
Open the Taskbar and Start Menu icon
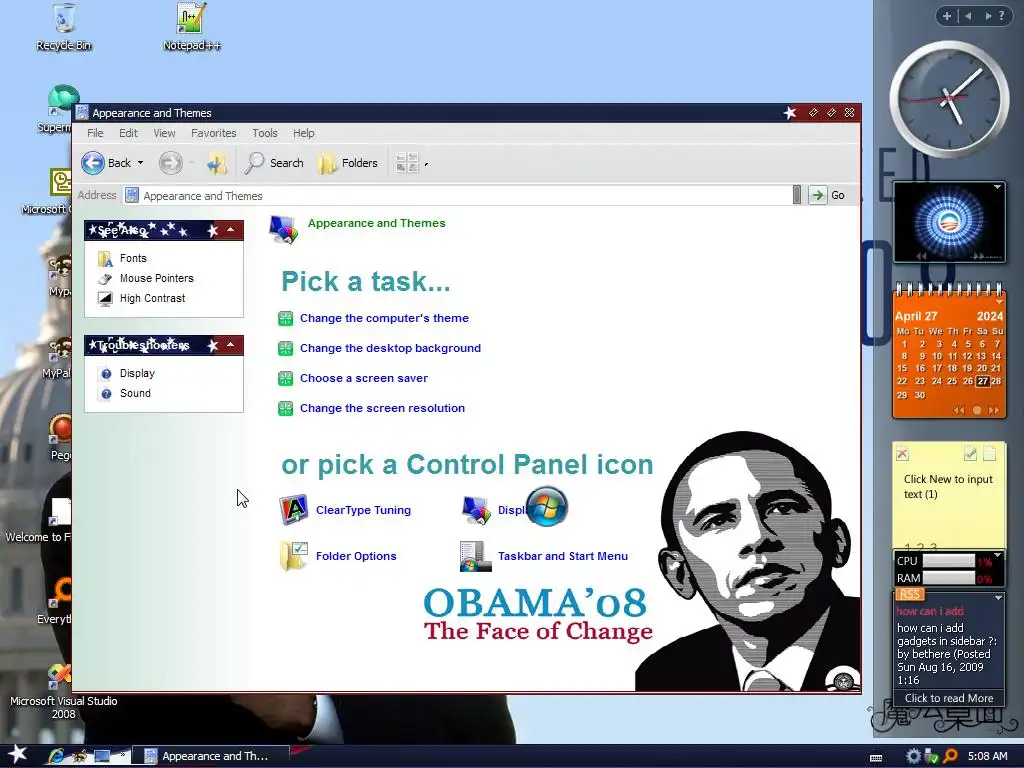pyautogui.click(x=476, y=556)
